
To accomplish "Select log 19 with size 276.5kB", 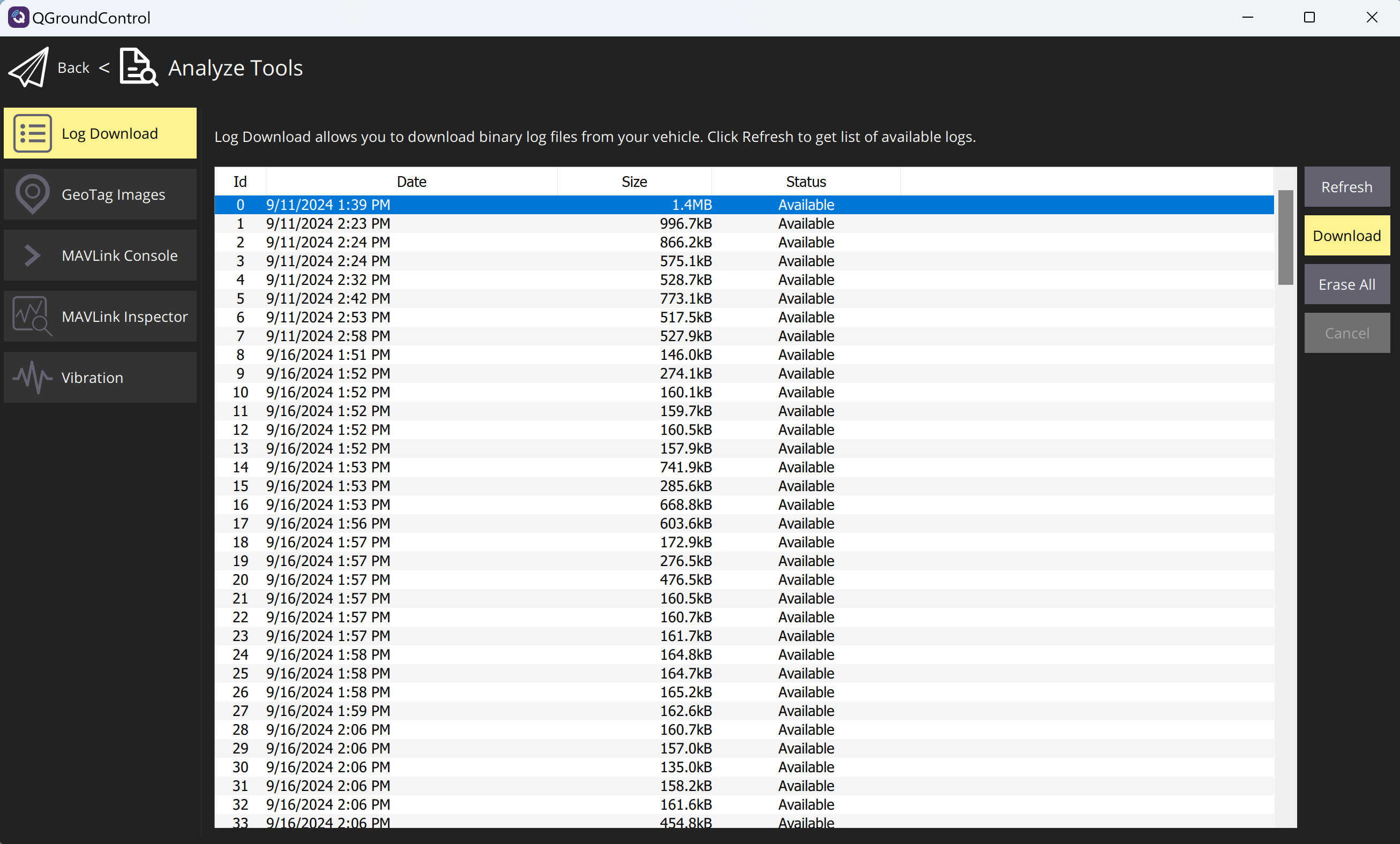I will pos(744,561).
